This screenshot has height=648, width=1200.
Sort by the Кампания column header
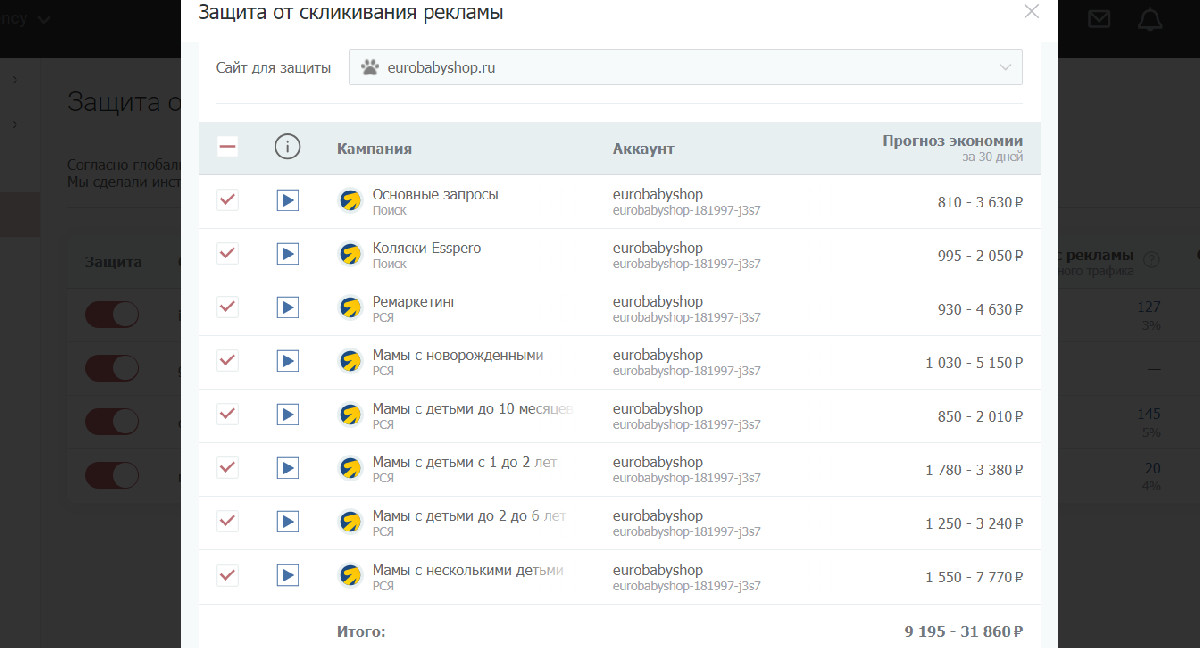pyautogui.click(x=375, y=149)
